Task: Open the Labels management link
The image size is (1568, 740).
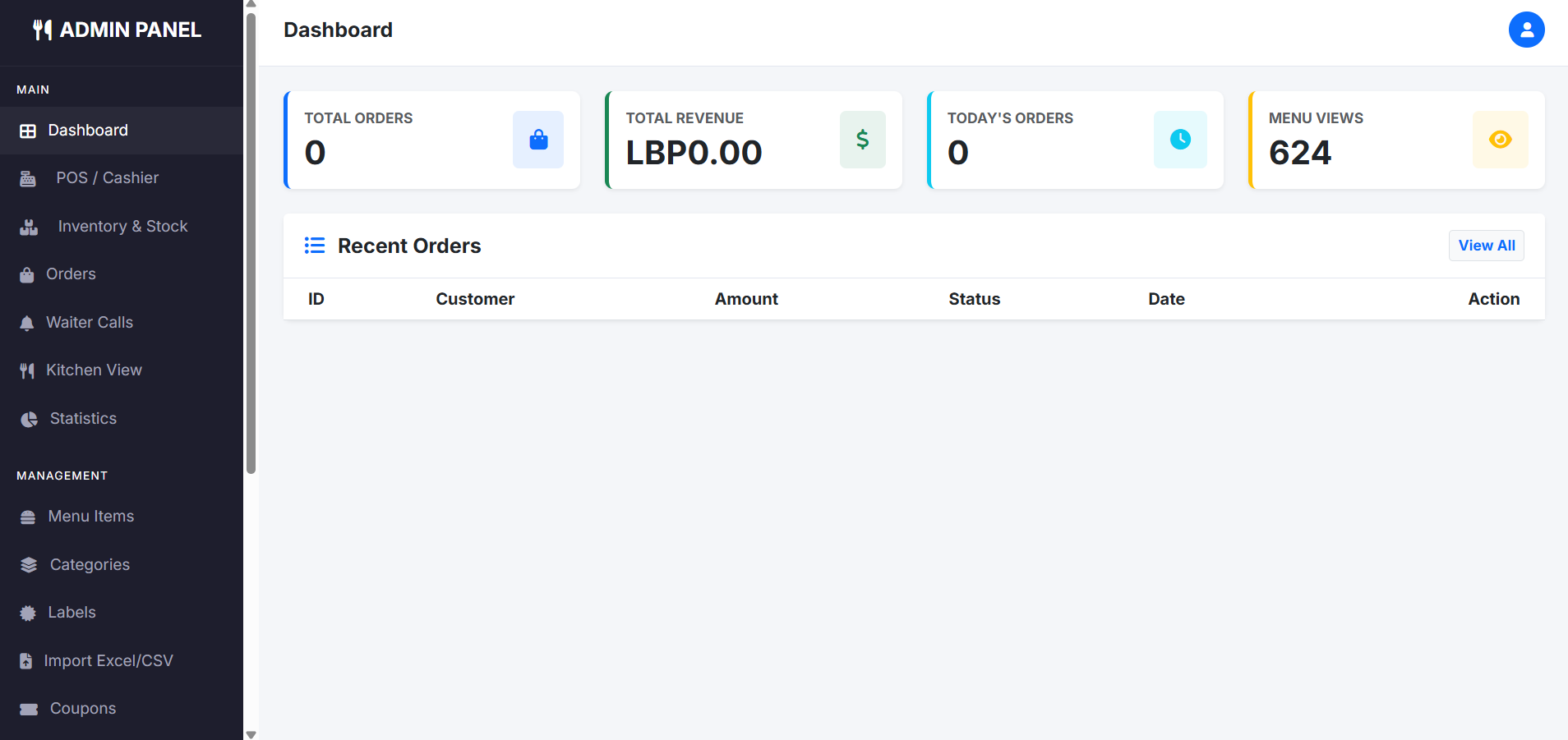Action: (71, 613)
